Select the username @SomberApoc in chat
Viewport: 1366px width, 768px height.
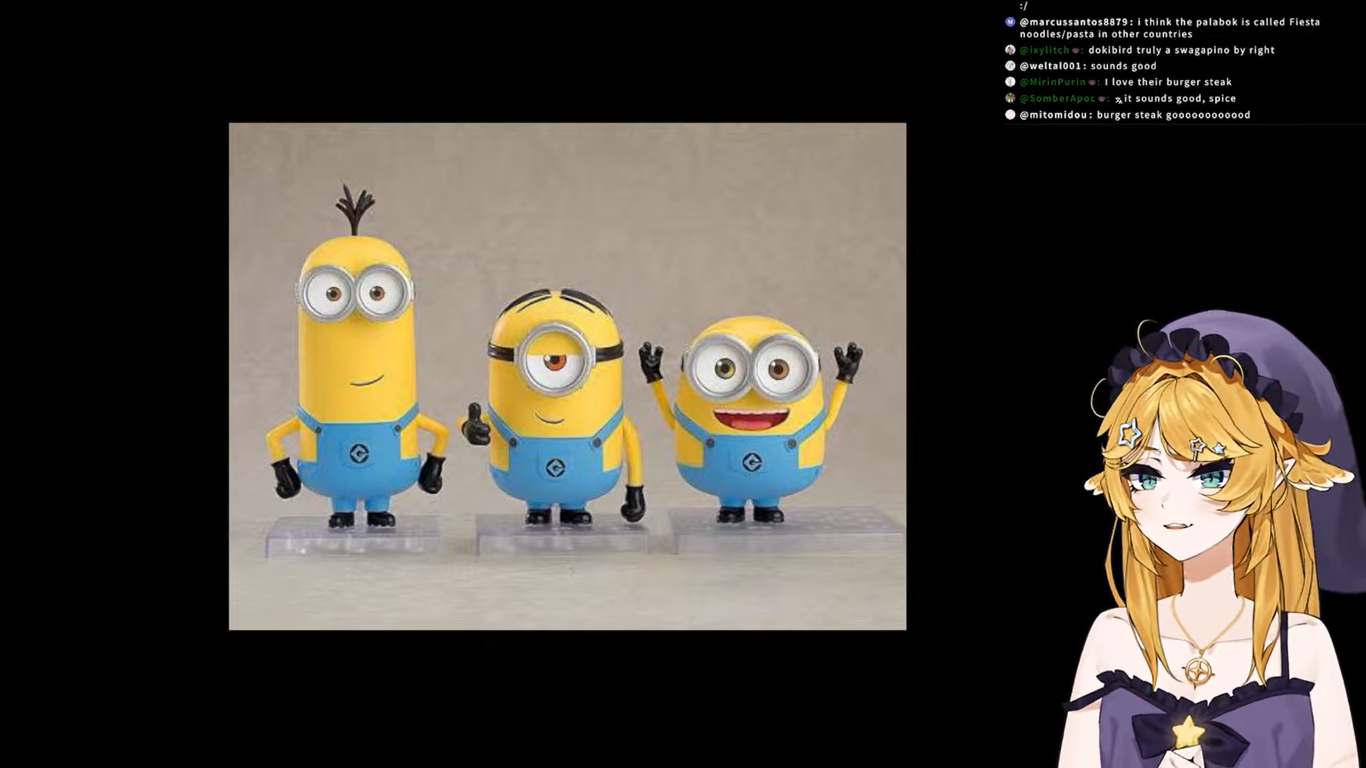(1058, 99)
